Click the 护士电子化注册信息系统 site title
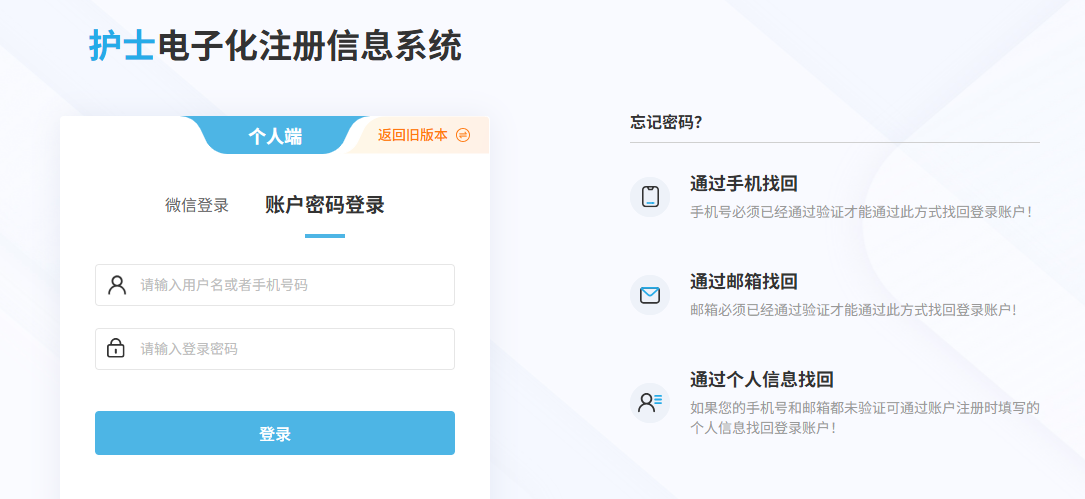 pos(275,46)
